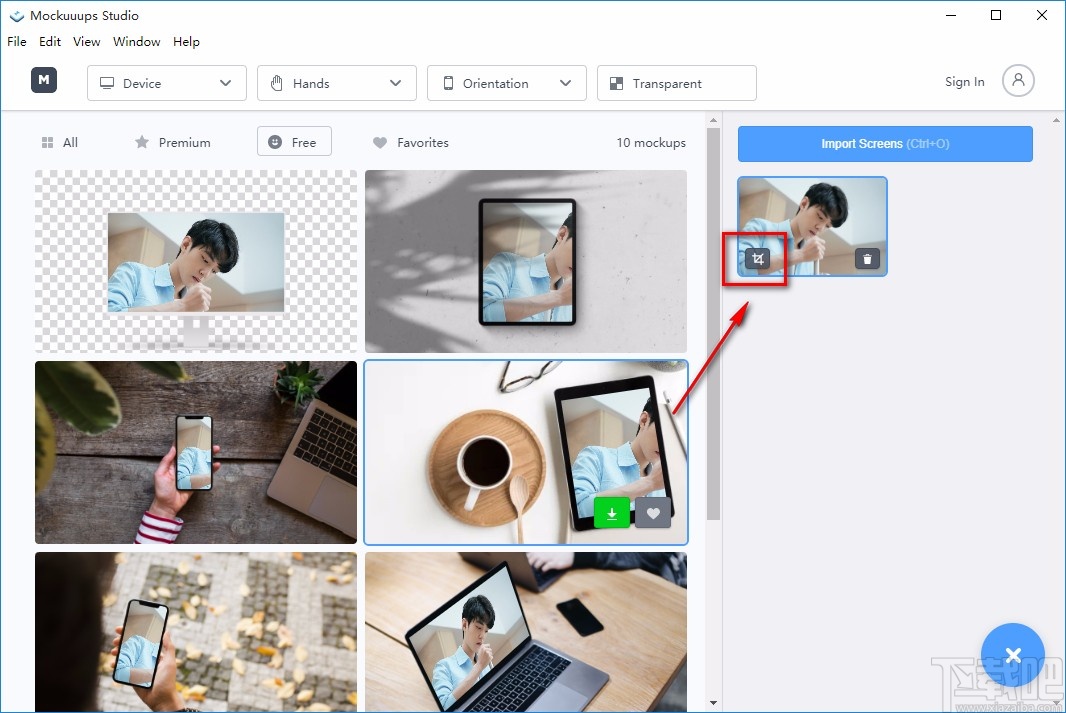
Task: Open the Device dropdown
Action: tap(166, 83)
